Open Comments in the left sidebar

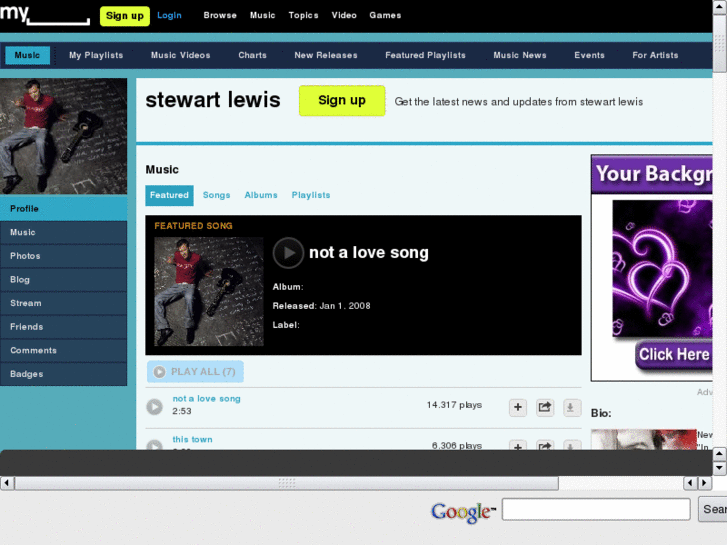[34, 350]
